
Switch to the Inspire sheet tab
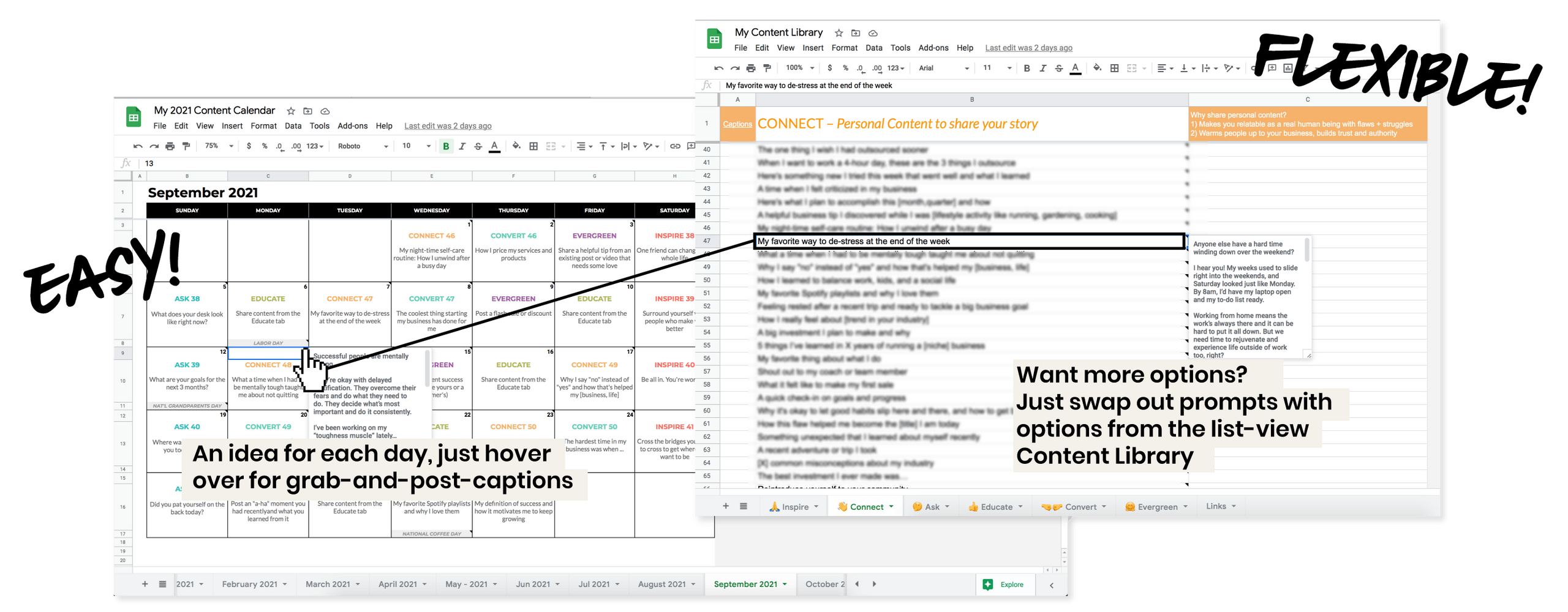[x=794, y=507]
